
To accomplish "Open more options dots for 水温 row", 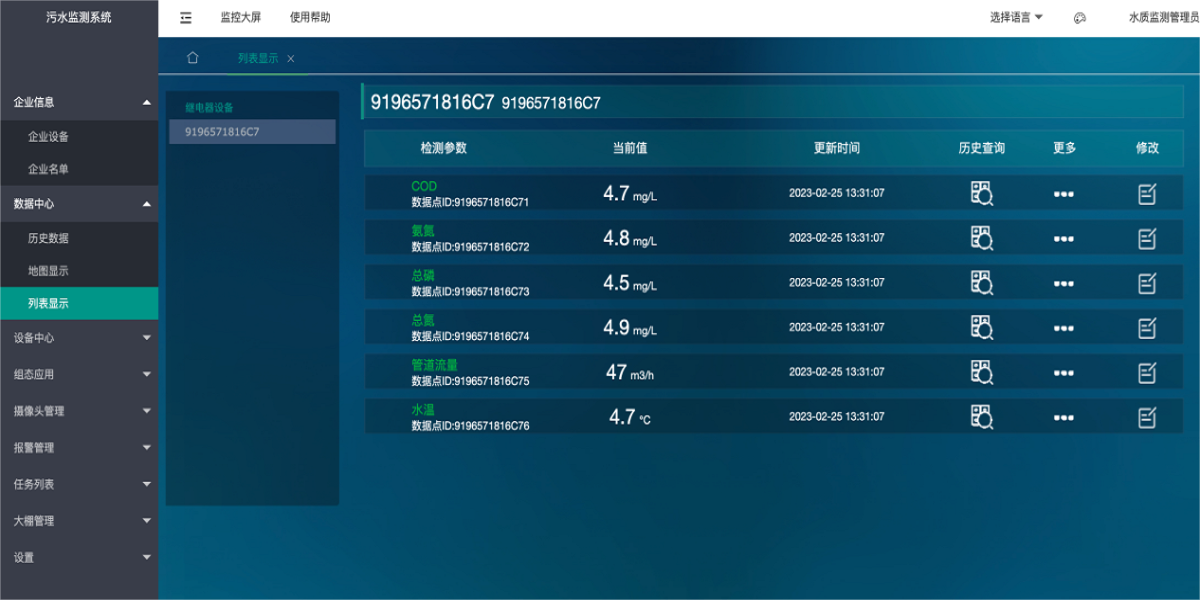I will pyautogui.click(x=1064, y=417).
